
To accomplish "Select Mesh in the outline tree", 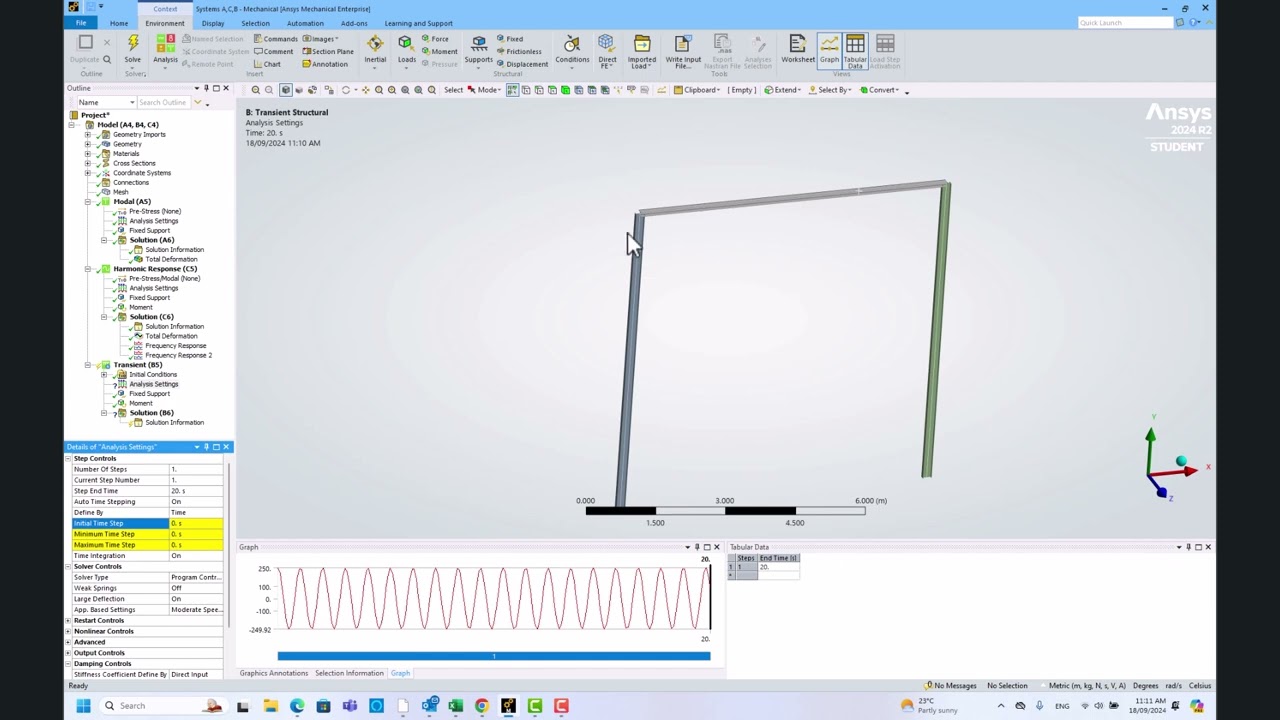I will click(121, 192).
